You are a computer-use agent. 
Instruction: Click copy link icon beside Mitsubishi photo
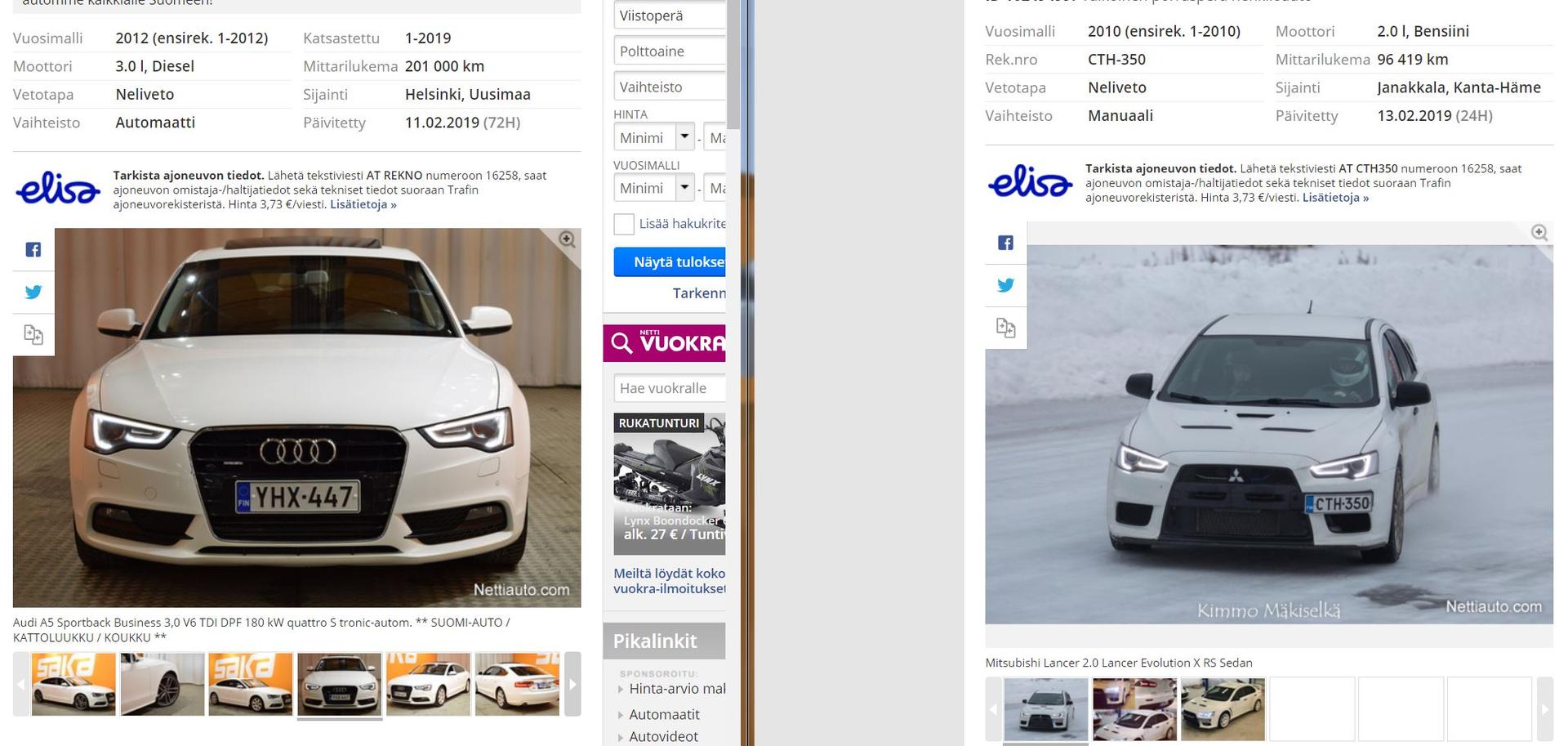[x=1005, y=328]
